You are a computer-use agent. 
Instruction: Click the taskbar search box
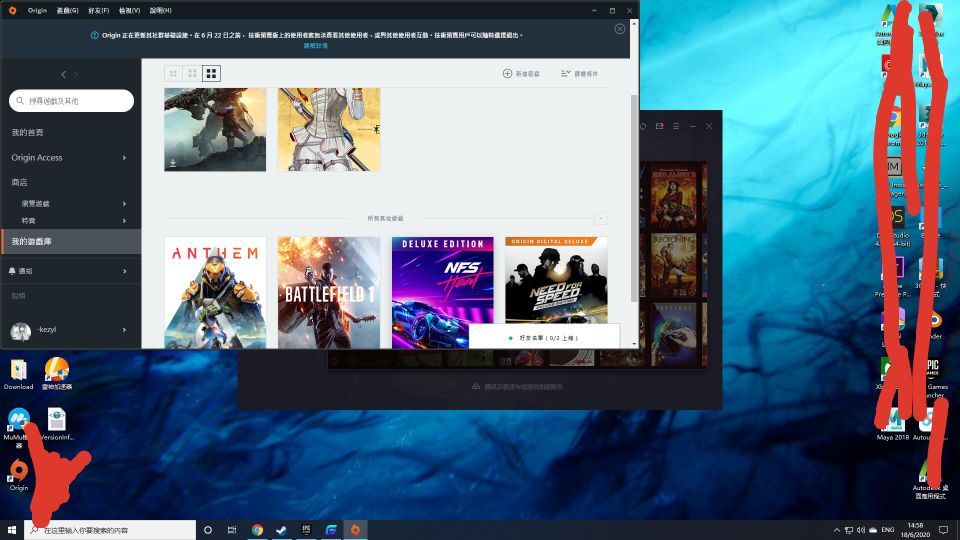(x=110, y=530)
